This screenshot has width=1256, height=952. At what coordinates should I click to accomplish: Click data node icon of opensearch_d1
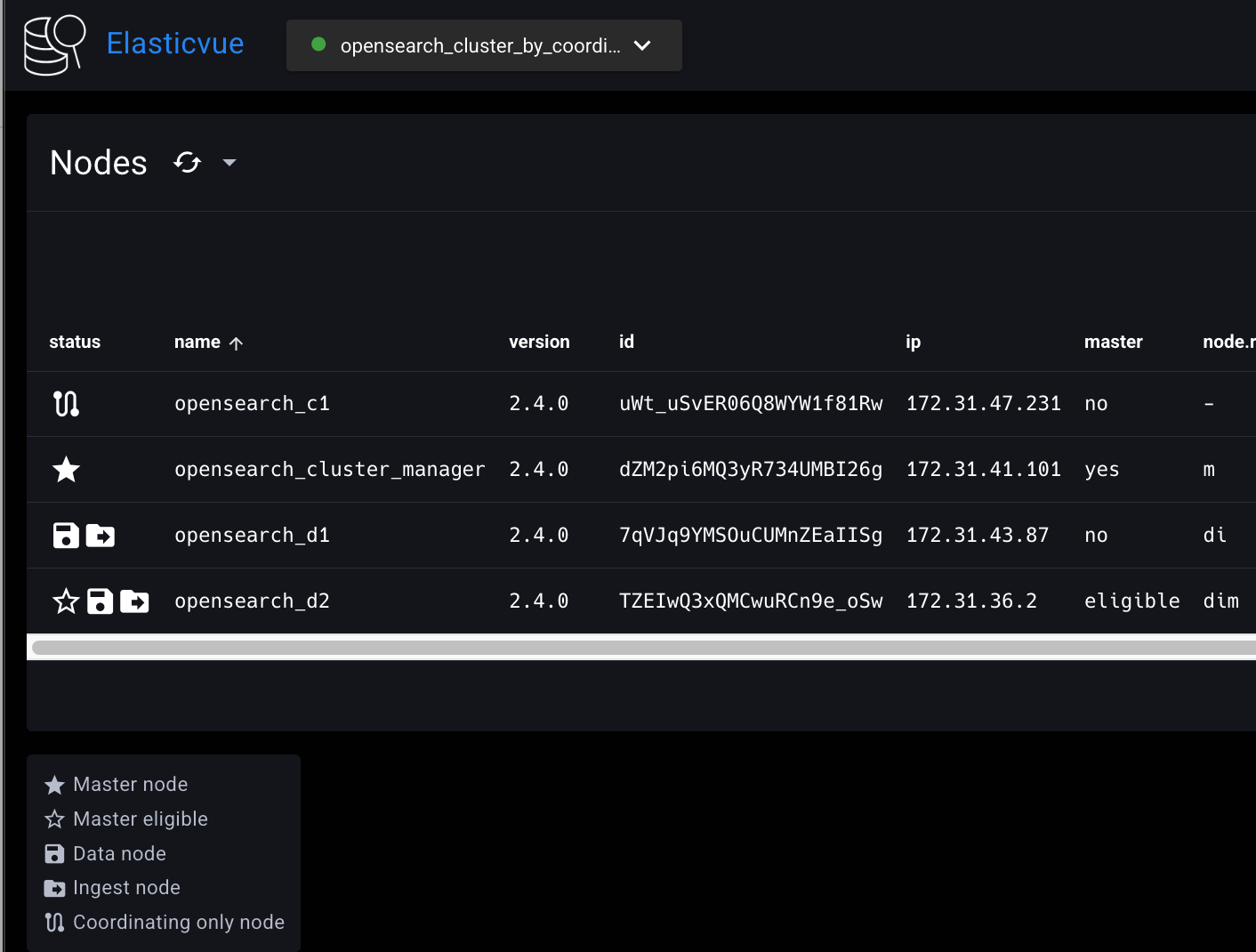(67, 536)
